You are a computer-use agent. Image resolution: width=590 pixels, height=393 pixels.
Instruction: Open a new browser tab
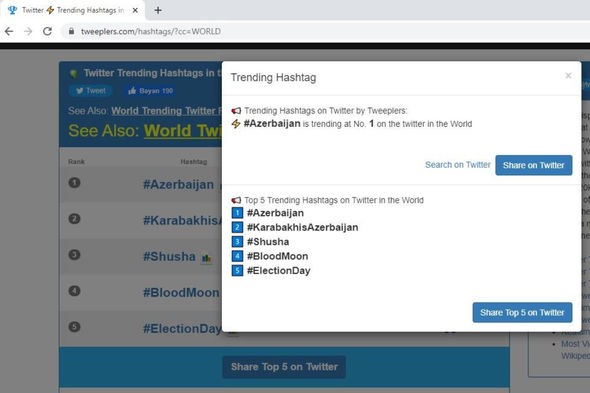(158, 11)
